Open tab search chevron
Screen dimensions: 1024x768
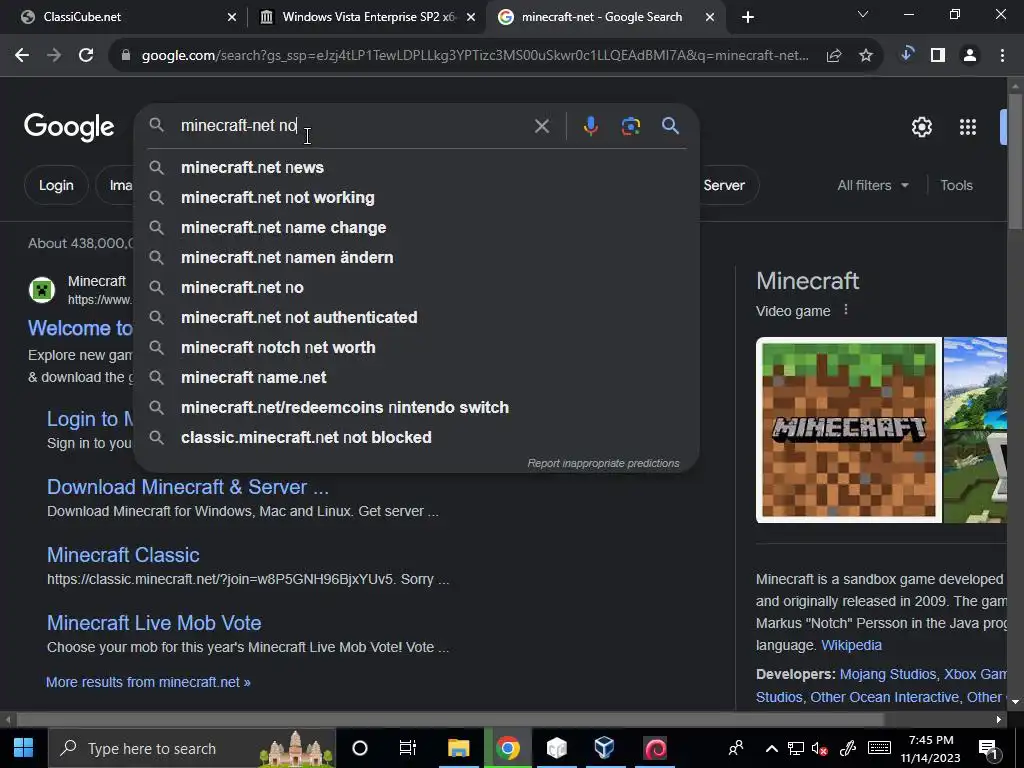point(863,14)
